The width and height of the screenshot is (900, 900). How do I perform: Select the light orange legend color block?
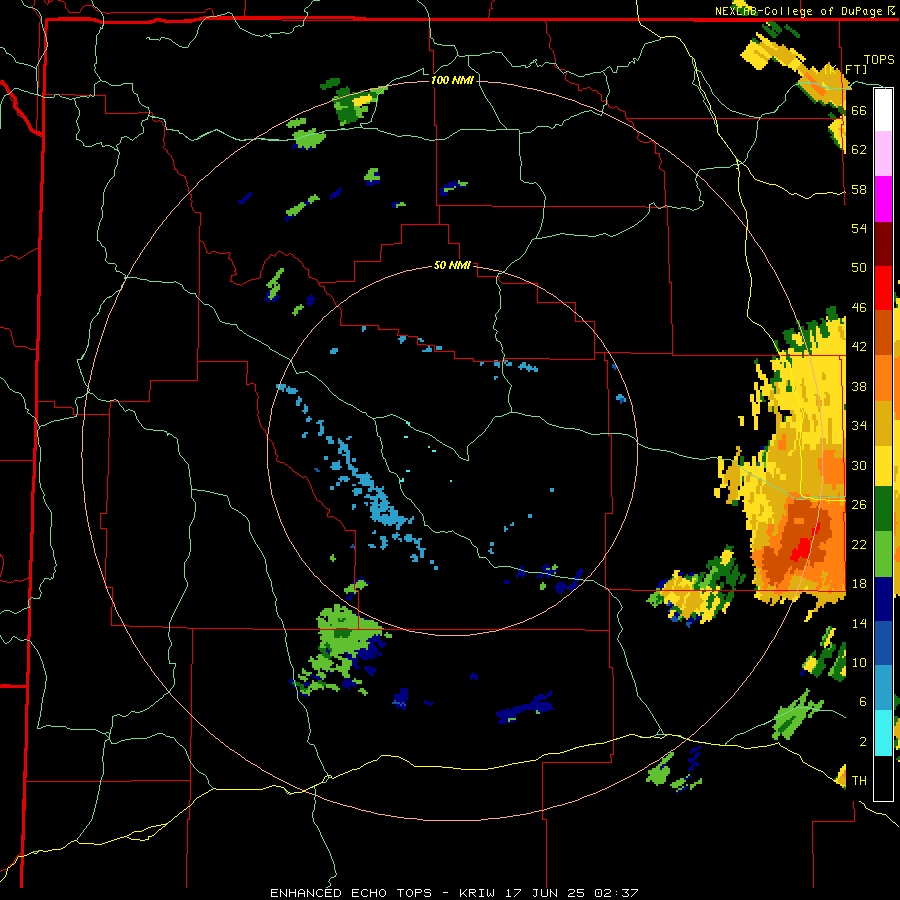point(883,378)
